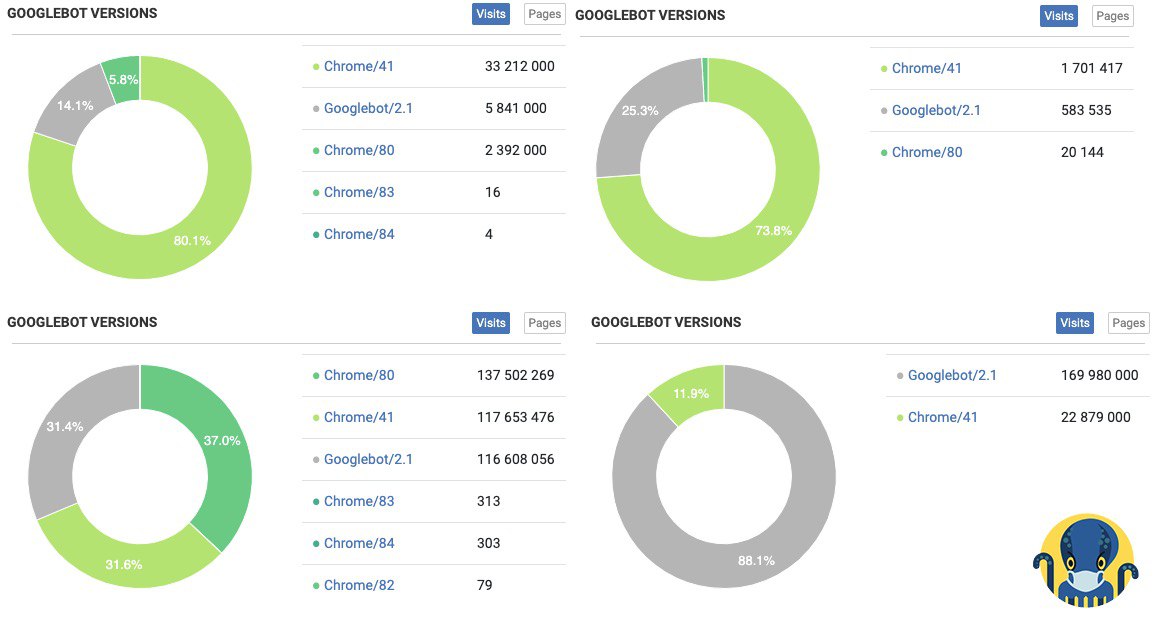1174x638 pixels.
Task: Open the Chrome/41 link with 22 879 000 visits
Action: (943, 417)
